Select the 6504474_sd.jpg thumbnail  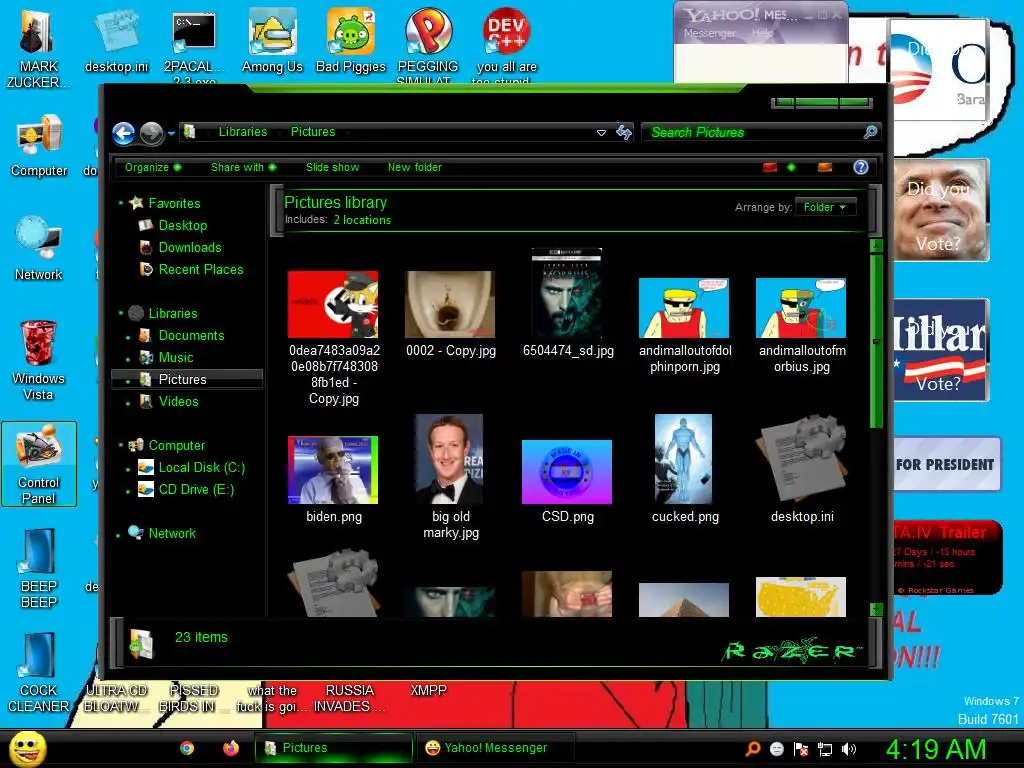567,293
